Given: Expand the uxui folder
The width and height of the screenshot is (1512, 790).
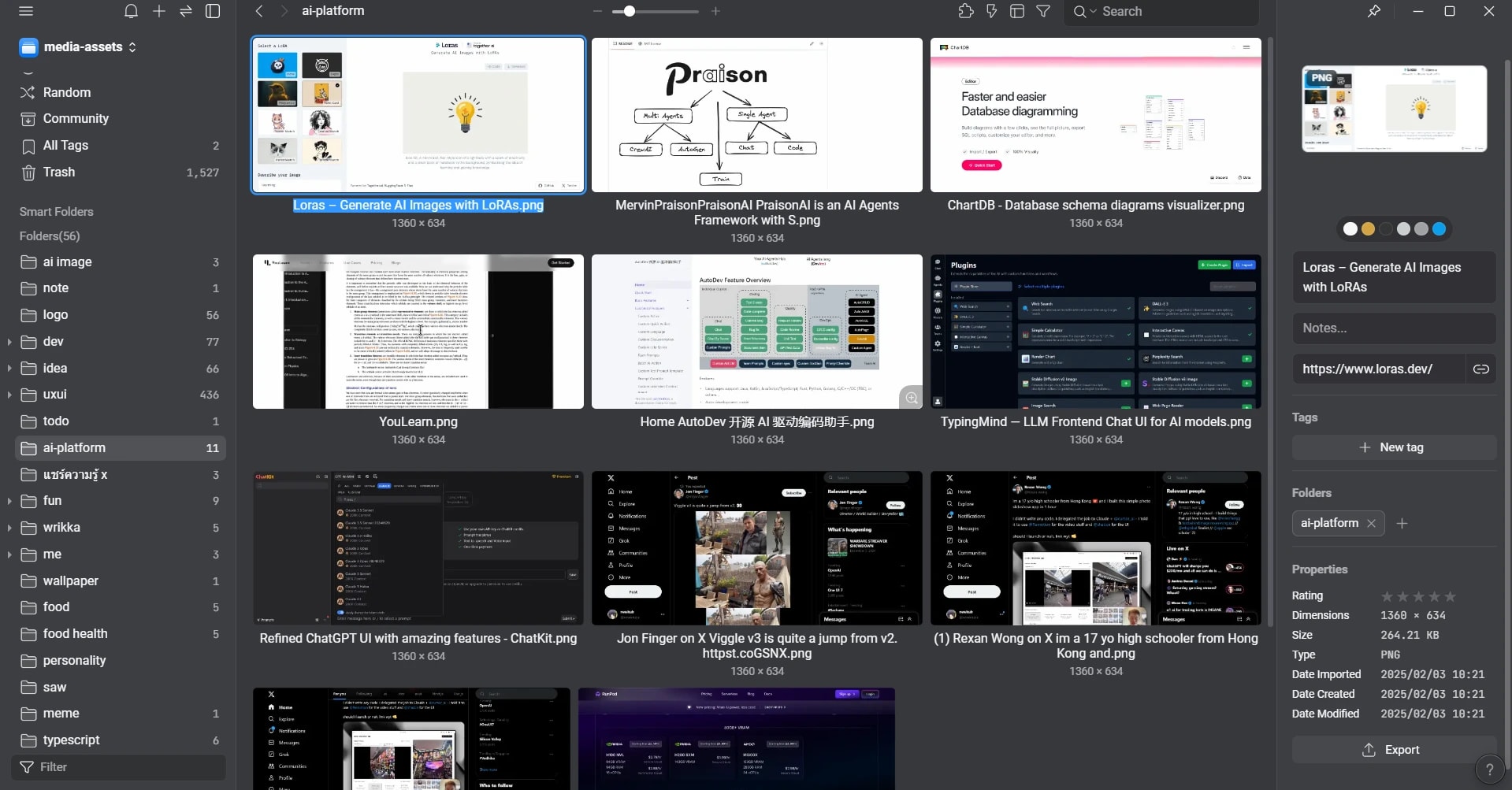Looking at the screenshot, I should [9, 395].
